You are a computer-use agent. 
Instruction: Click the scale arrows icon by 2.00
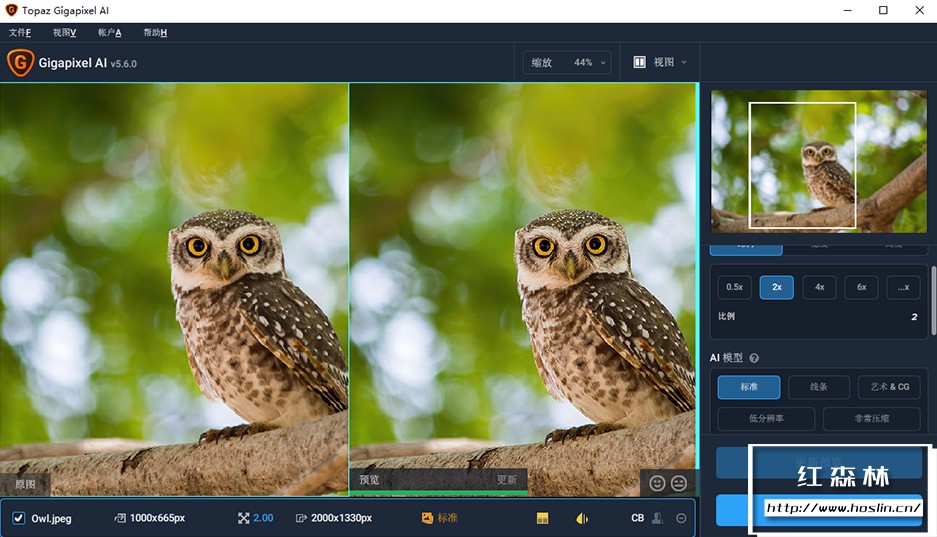(x=243, y=518)
